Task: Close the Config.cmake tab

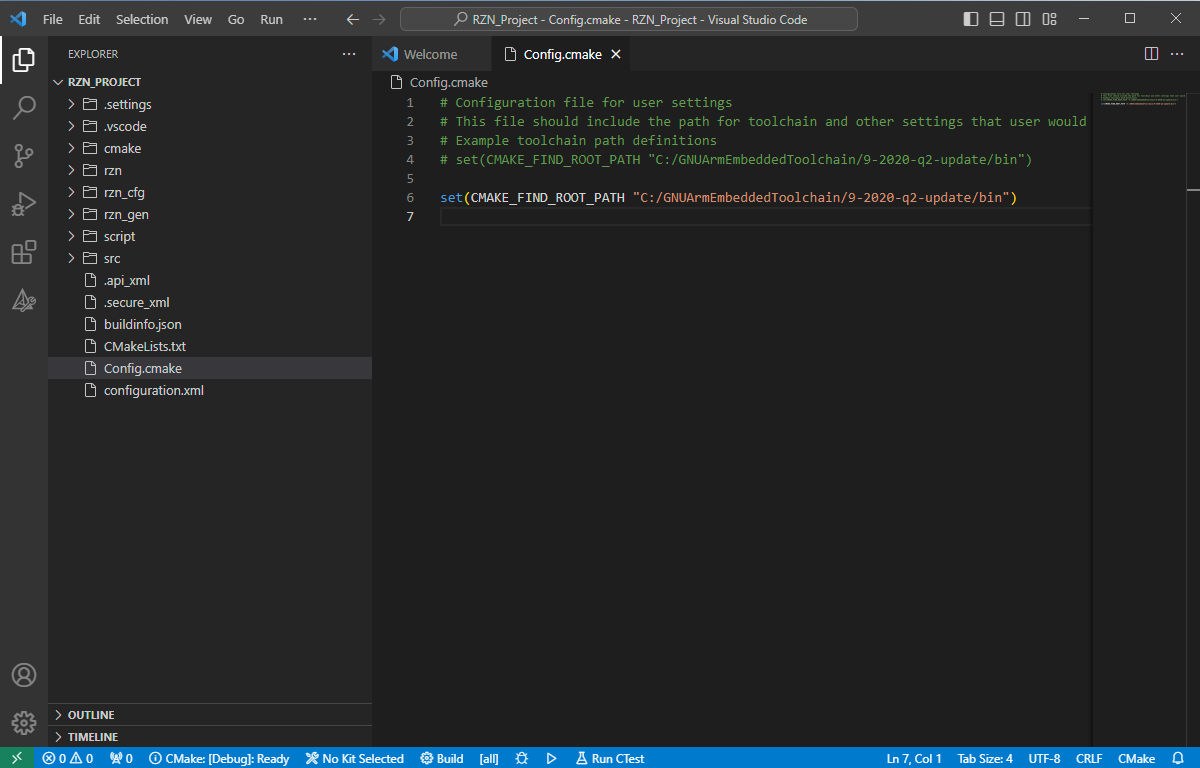Action: coord(616,55)
